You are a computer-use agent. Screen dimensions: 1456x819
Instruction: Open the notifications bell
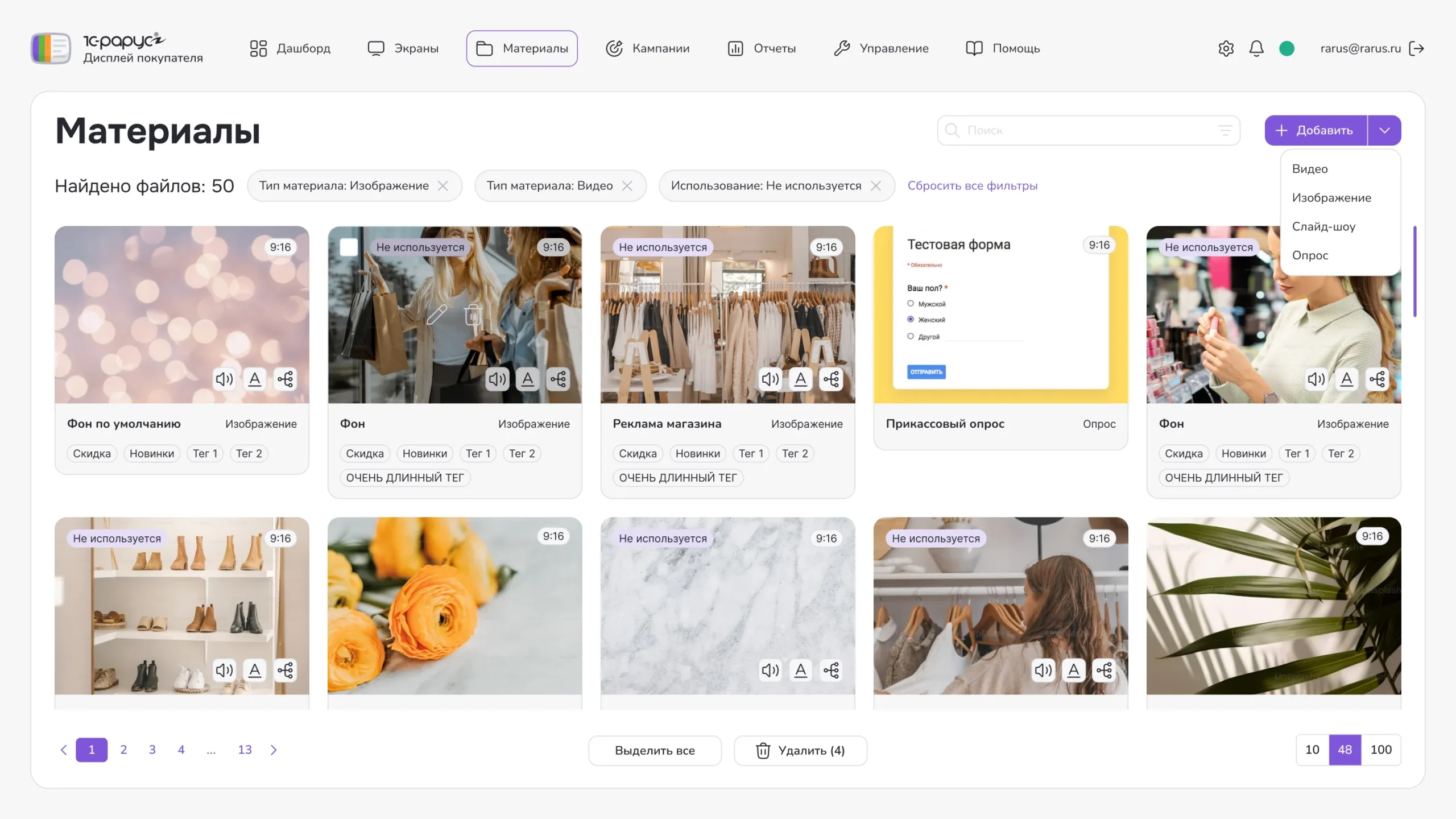tap(1256, 48)
